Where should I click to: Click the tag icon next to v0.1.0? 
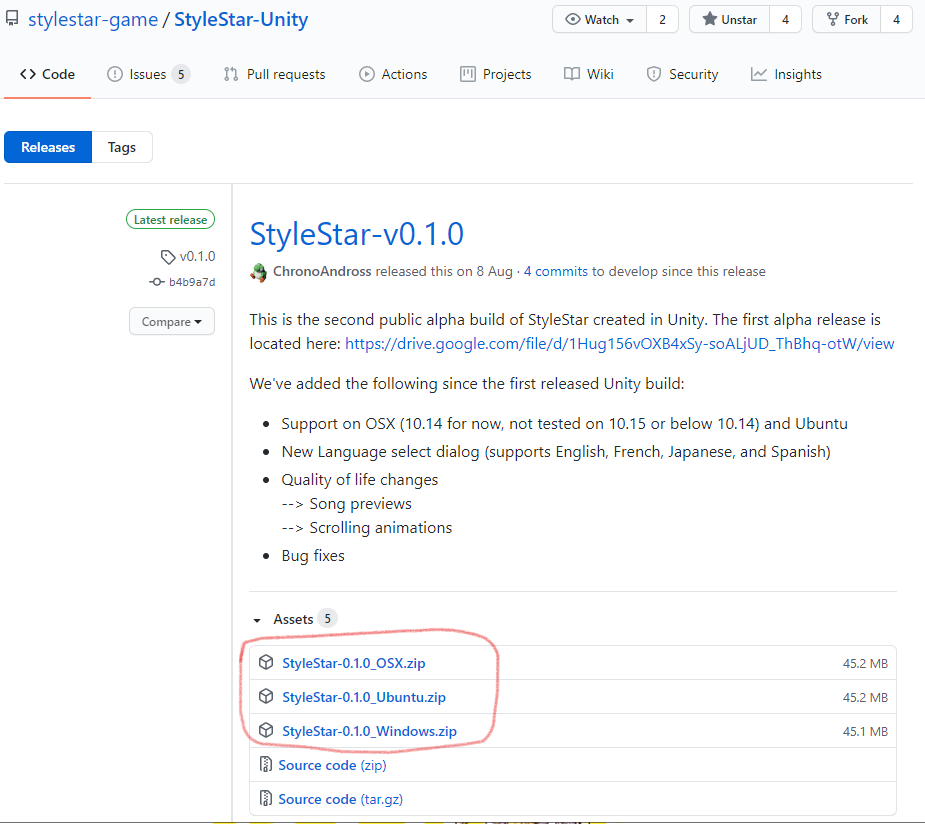click(x=168, y=257)
